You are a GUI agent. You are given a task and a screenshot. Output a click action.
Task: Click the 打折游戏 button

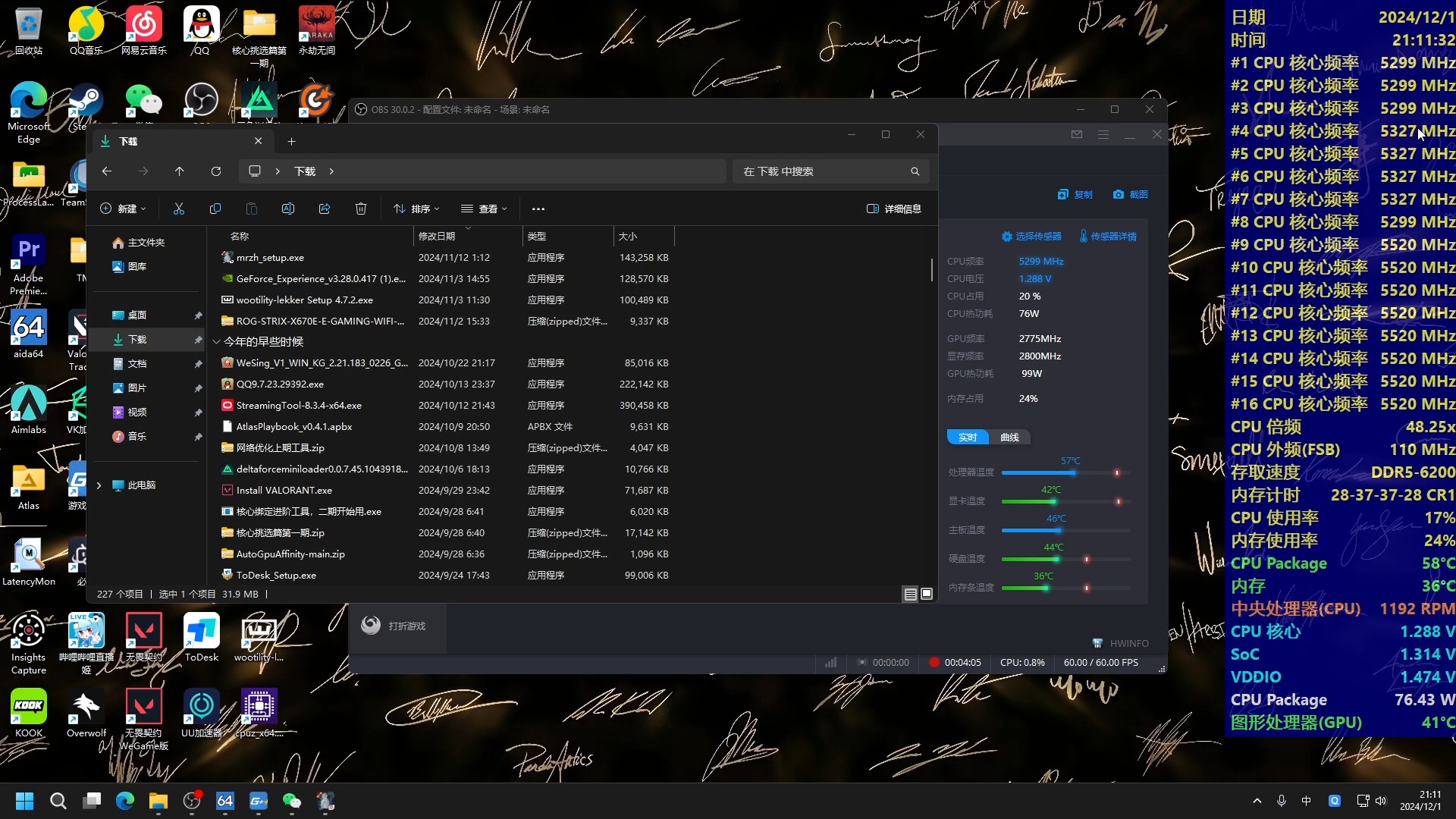pyautogui.click(x=397, y=626)
